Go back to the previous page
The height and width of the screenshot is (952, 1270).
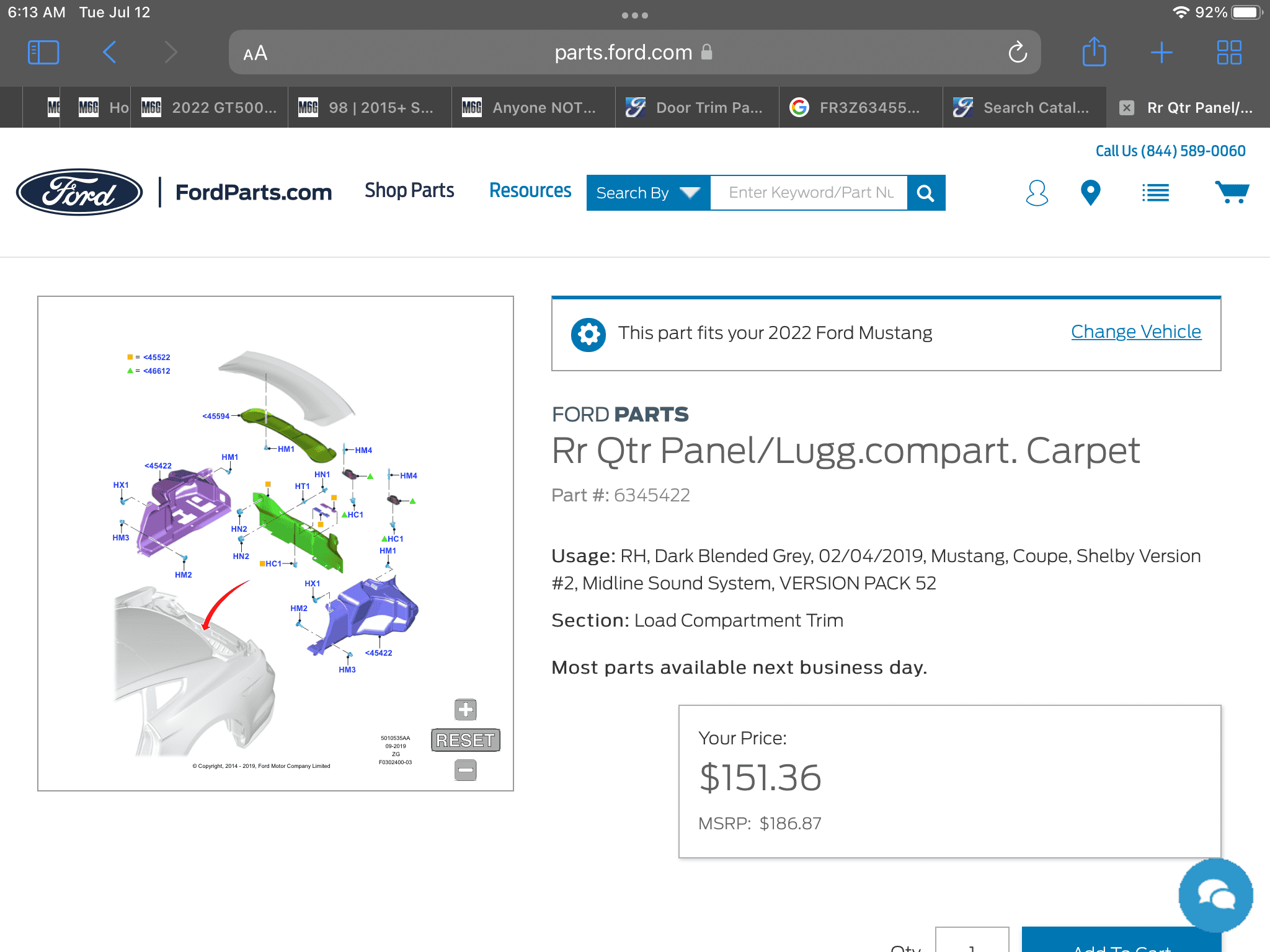click(x=109, y=53)
